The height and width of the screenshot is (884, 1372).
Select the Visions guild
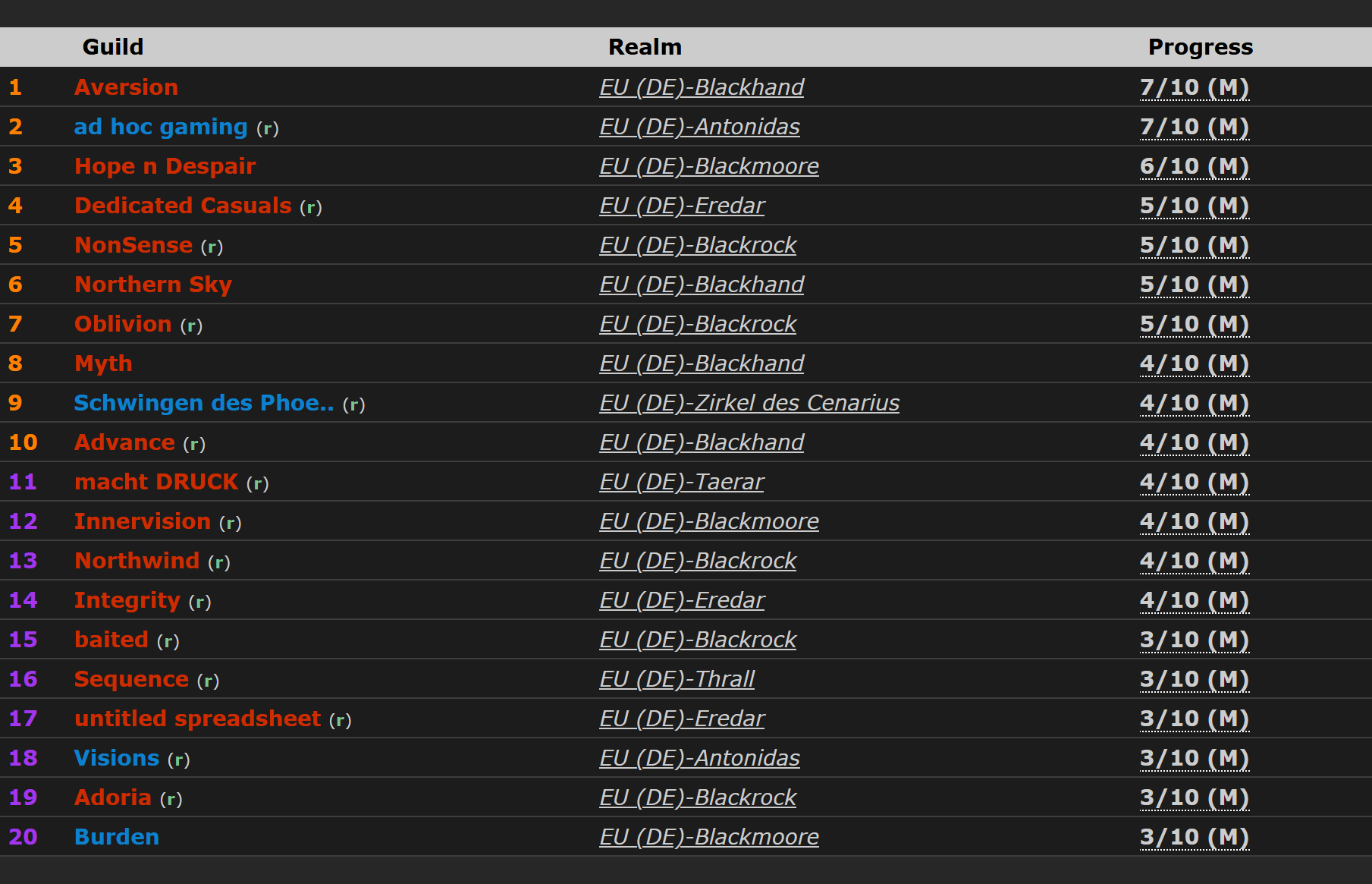[117, 758]
